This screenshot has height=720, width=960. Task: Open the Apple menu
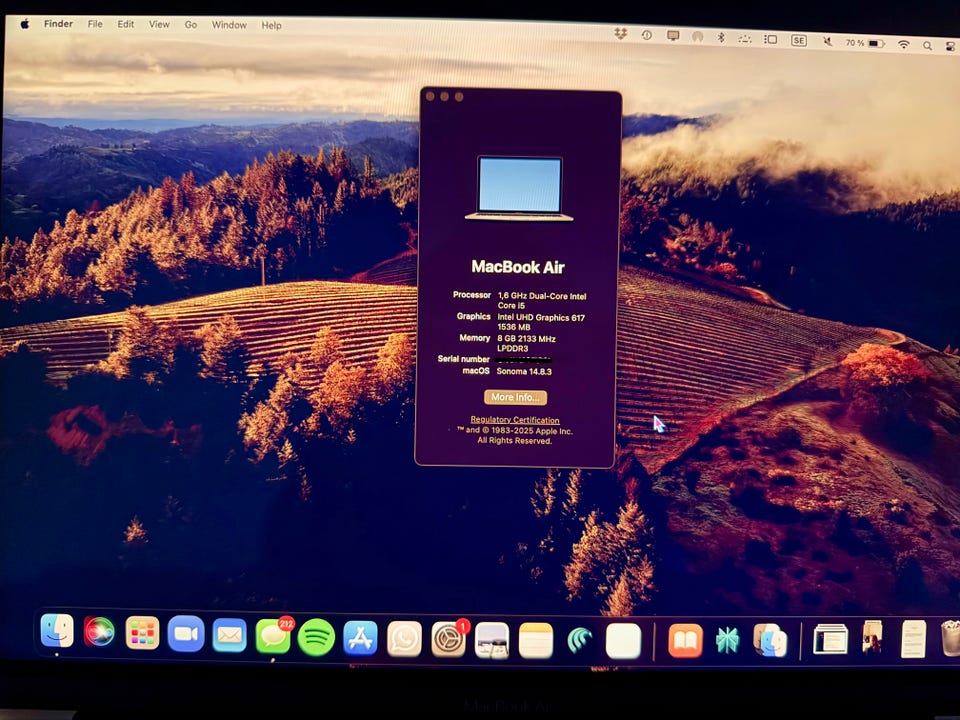(x=25, y=24)
